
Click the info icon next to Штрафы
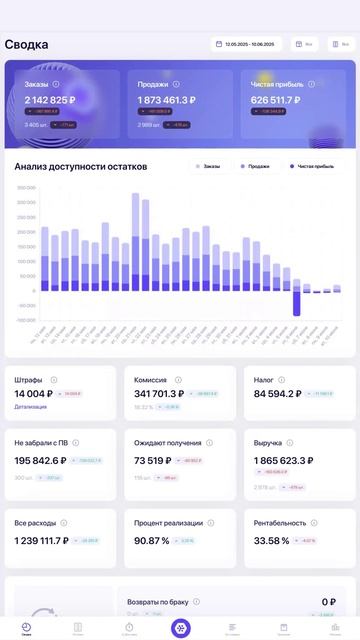point(53,380)
